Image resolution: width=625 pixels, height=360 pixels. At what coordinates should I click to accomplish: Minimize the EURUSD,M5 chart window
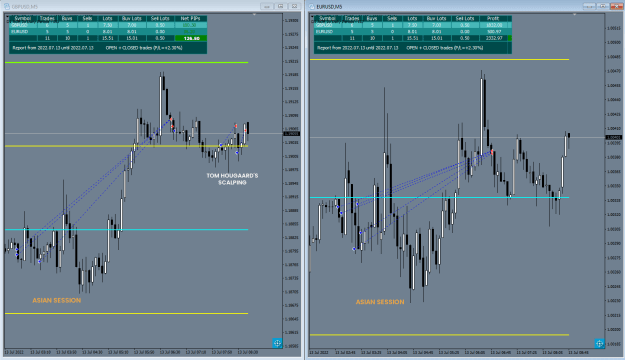(x=589, y=6)
